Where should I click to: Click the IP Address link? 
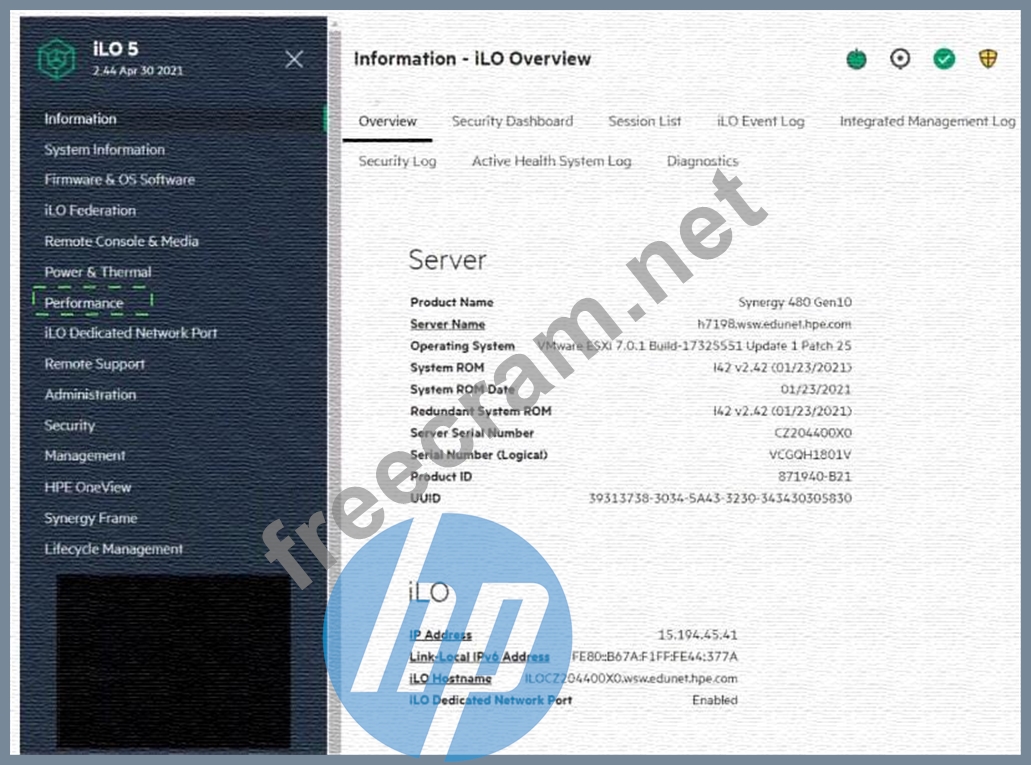(440, 635)
